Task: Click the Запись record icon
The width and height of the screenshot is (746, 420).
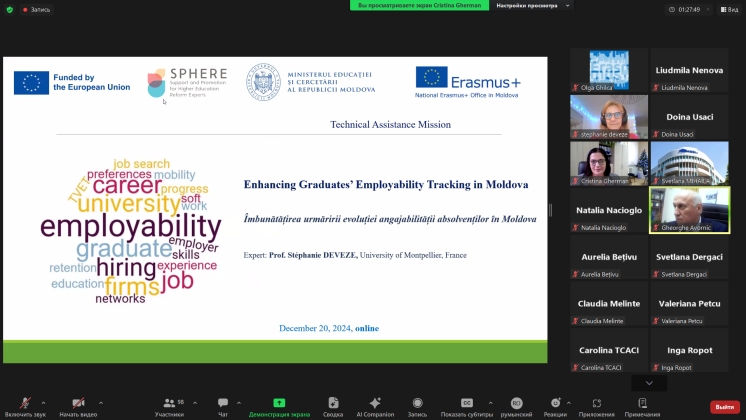Action: click(x=417, y=403)
